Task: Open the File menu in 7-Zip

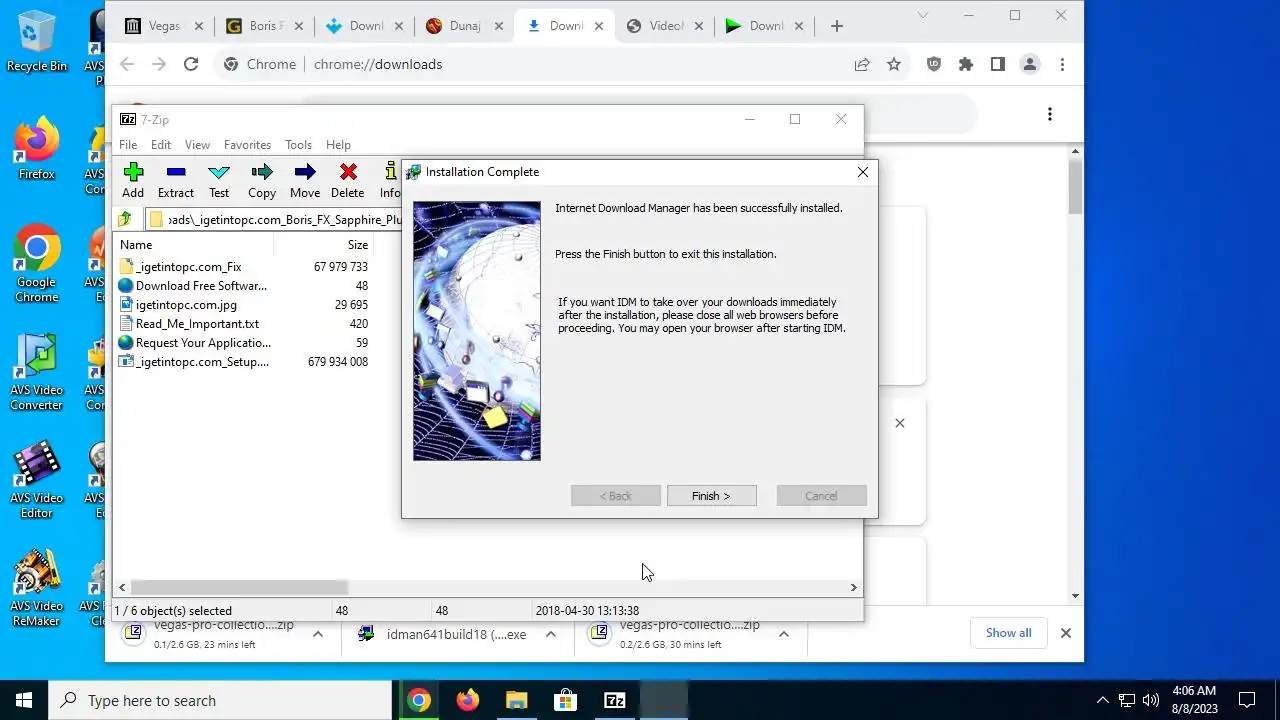Action: (128, 145)
